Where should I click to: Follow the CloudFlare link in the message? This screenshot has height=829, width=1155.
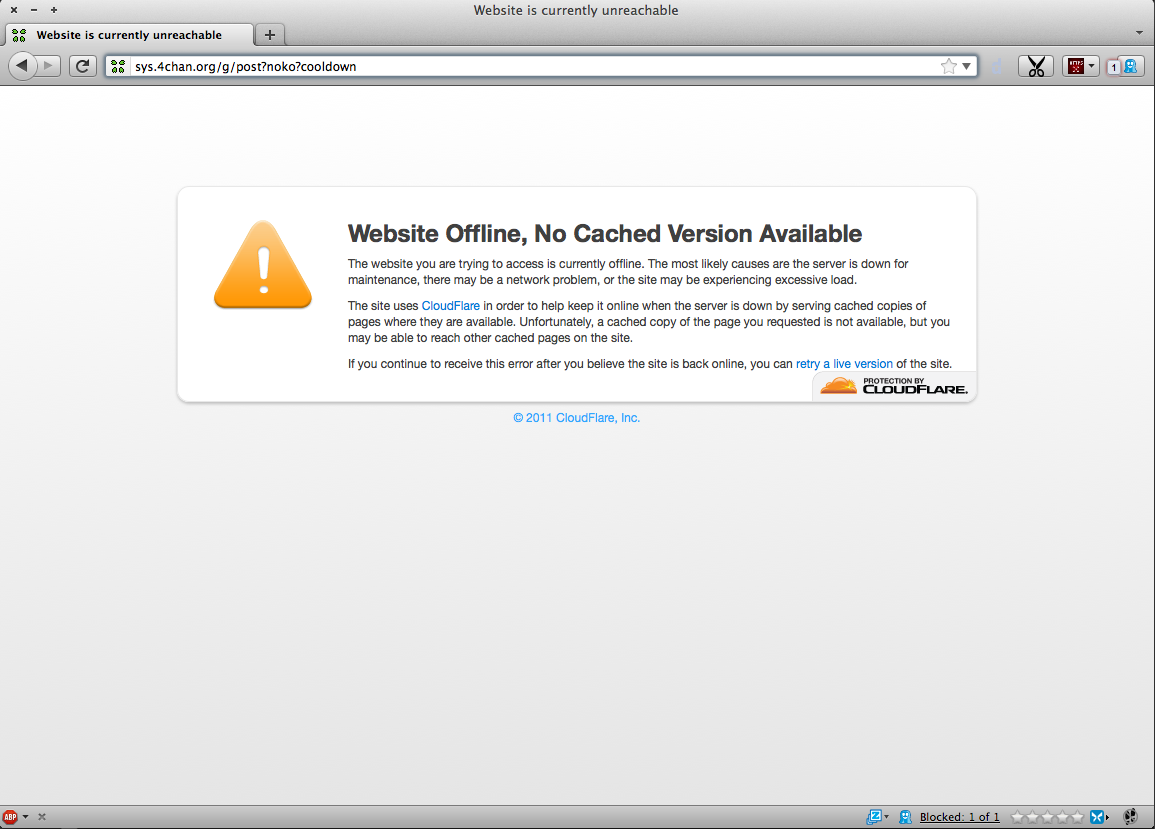(450, 306)
